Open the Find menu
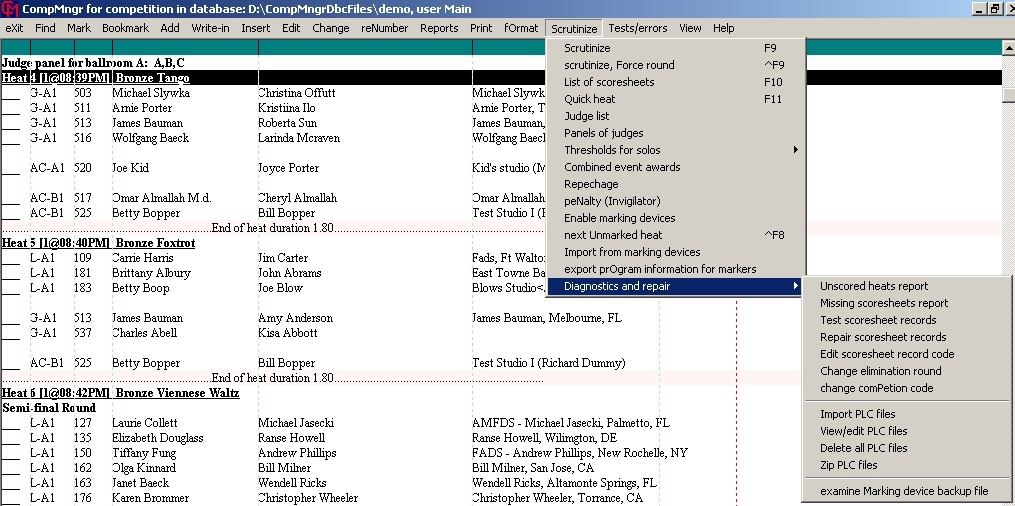1015x506 pixels. point(45,28)
